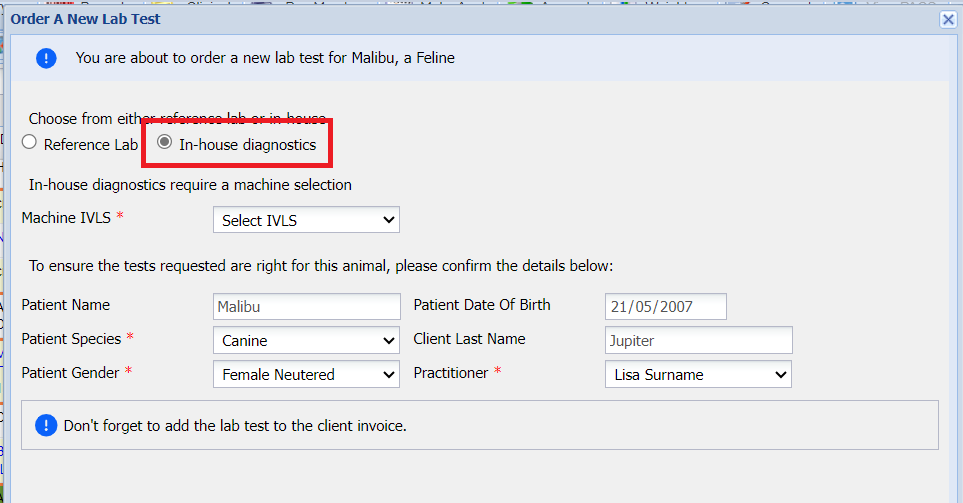Open the Patient Gender dropdown
The image size is (963, 503).
point(306,375)
